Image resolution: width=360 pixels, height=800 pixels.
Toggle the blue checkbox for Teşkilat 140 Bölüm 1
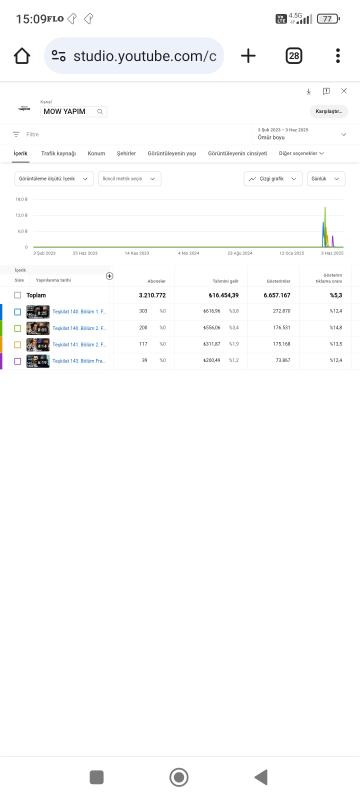[18, 312]
